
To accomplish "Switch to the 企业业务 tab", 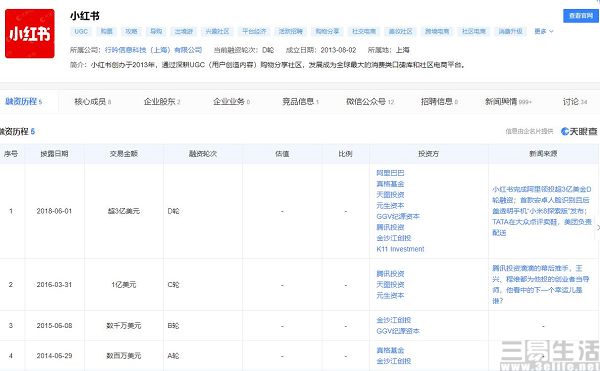I will (232, 101).
